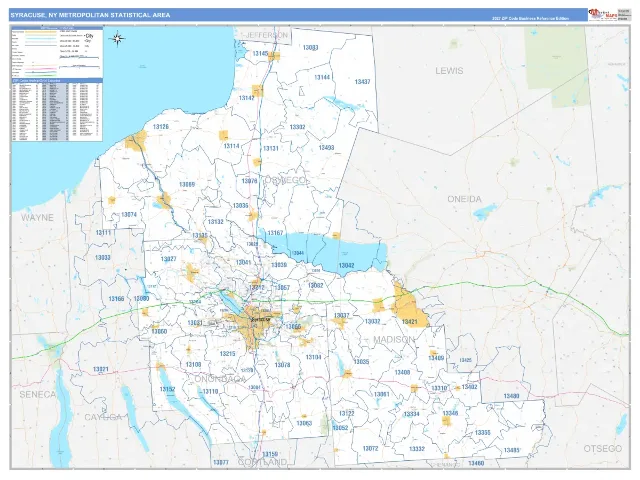Click ZIP code 13021 label

point(101,369)
